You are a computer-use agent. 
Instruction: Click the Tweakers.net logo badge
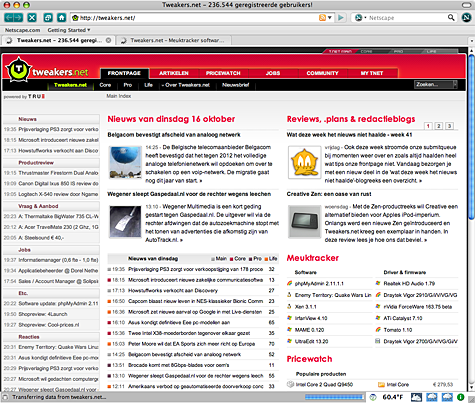(19, 70)
